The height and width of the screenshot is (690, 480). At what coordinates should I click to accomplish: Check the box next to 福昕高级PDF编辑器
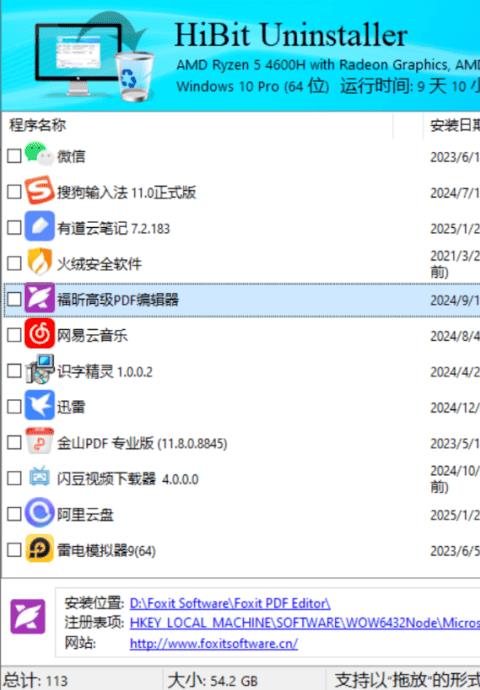[x=14, y=299]
